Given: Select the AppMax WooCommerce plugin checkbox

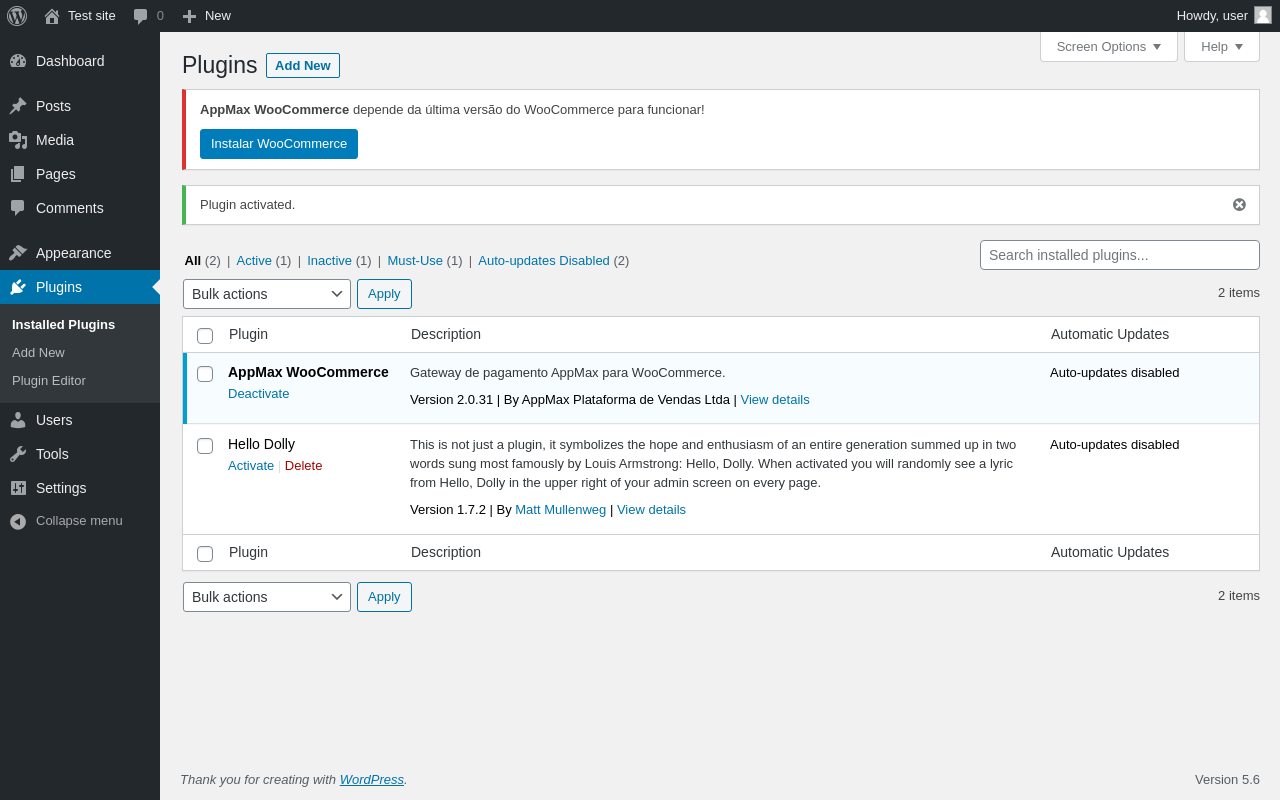Looking at the screenshot, I should (x=205, y=374).
